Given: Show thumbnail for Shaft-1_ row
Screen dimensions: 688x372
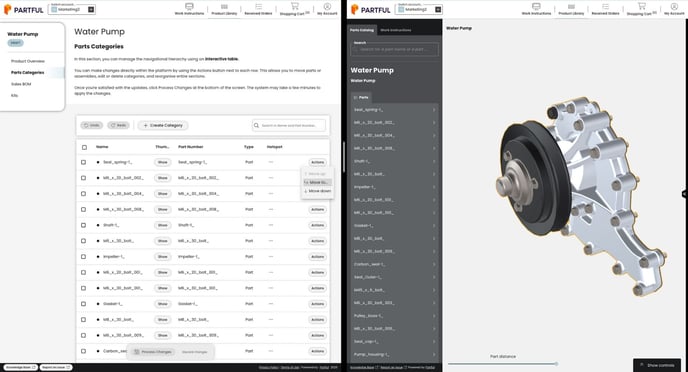Looking at the screenshot, I should (x=162, y=225).
